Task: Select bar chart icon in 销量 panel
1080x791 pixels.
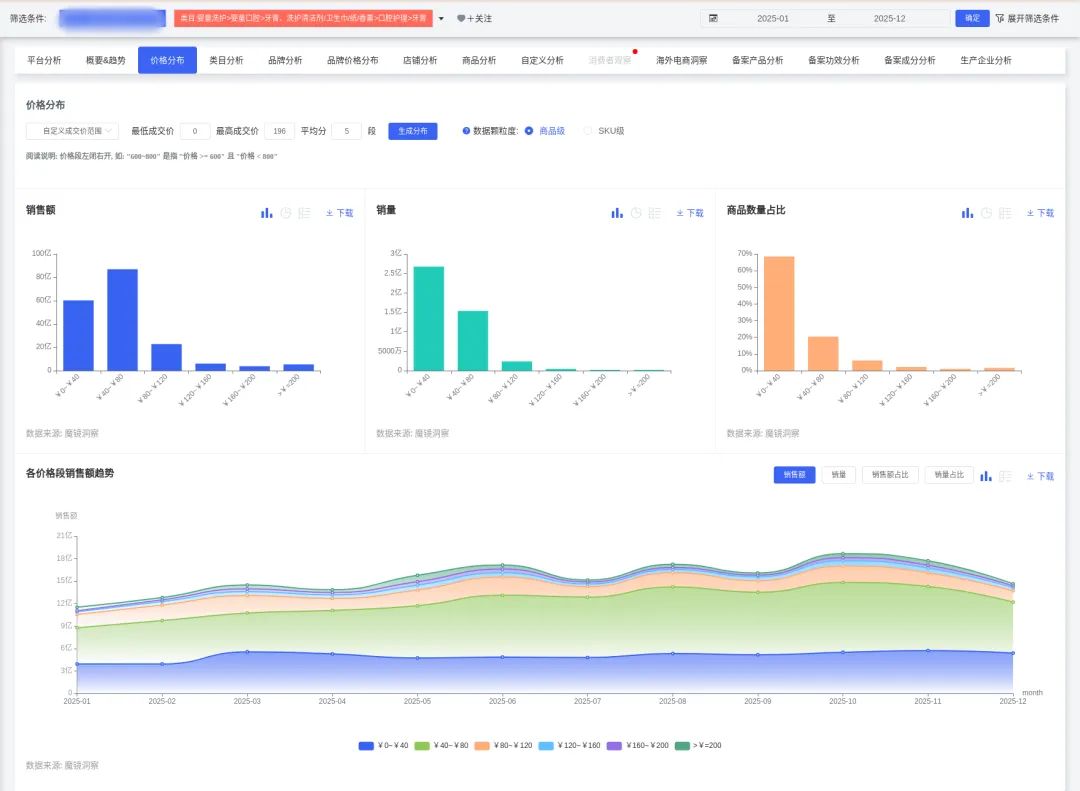Action: point(617,214)
